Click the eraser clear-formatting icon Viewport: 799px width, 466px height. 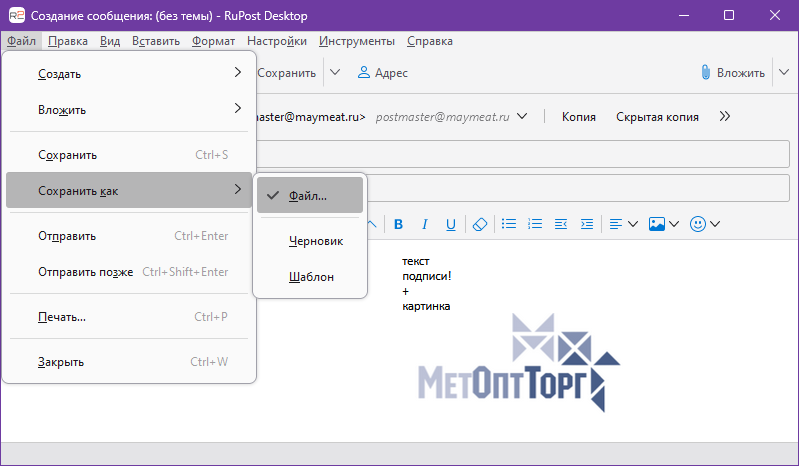coord(478,224)
